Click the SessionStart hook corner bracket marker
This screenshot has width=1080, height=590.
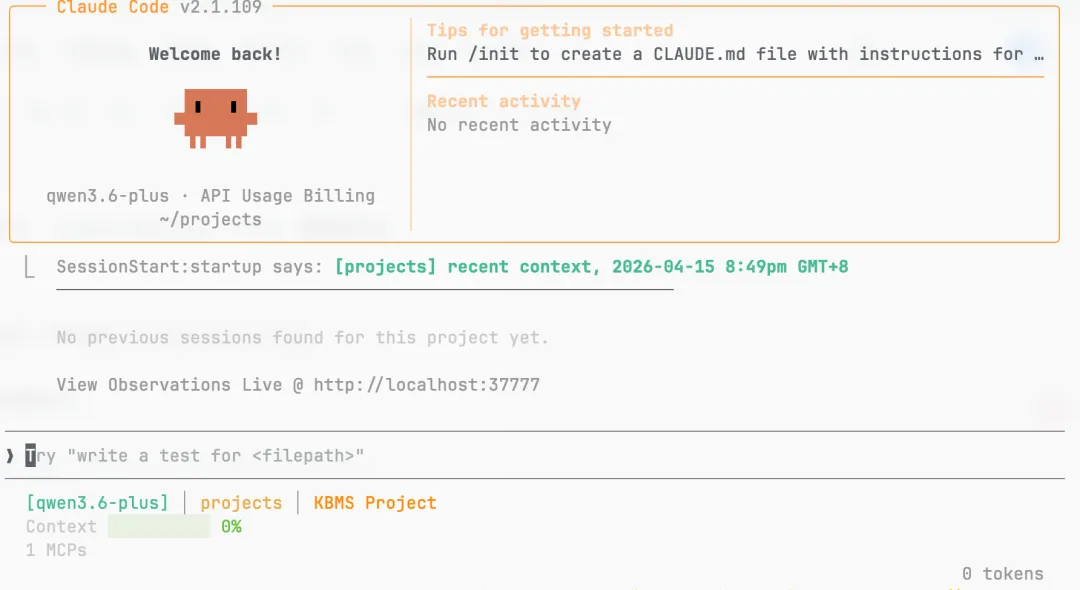[x=30, y=268]
